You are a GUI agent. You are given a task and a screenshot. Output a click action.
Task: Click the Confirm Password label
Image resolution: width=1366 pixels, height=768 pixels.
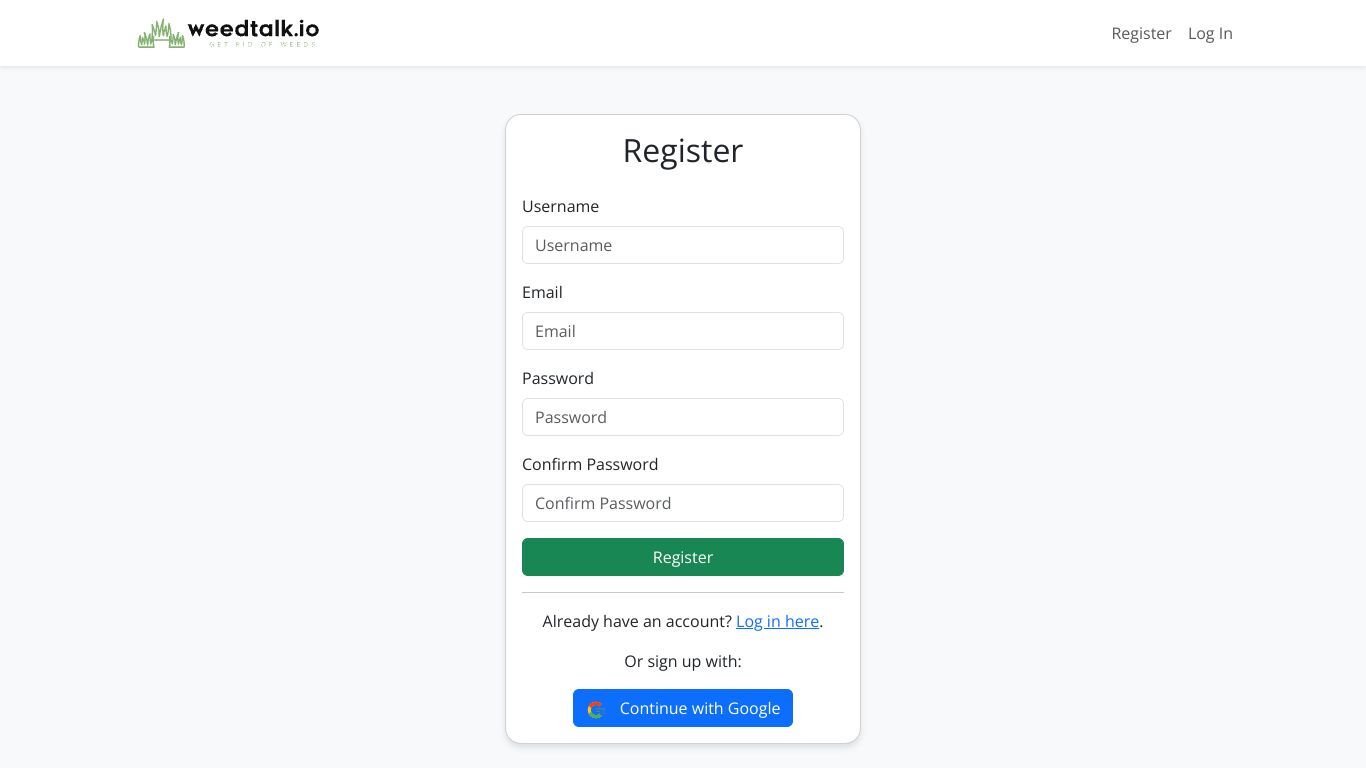tap(590, 464)
